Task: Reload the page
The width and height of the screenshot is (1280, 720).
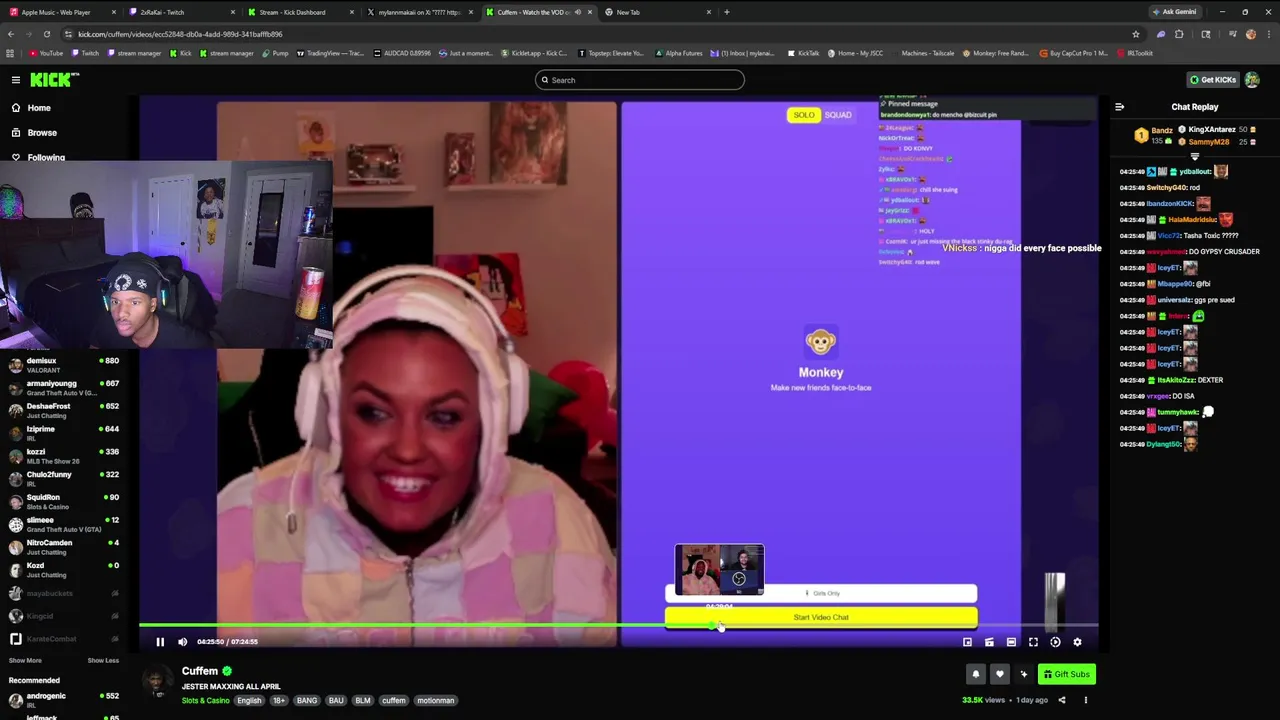Action: click(x=46, y=34)
